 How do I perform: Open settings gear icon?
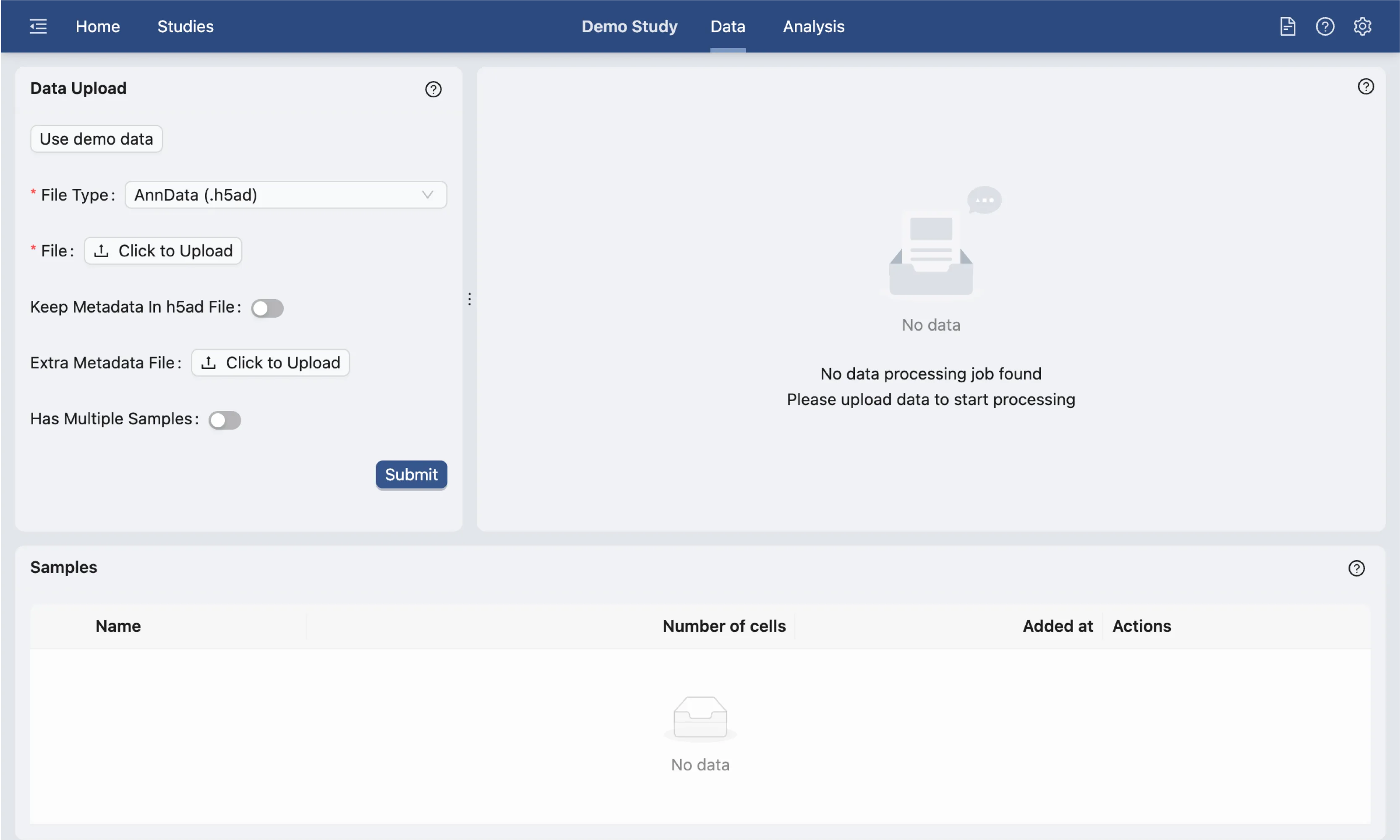tap(1362, 26)
